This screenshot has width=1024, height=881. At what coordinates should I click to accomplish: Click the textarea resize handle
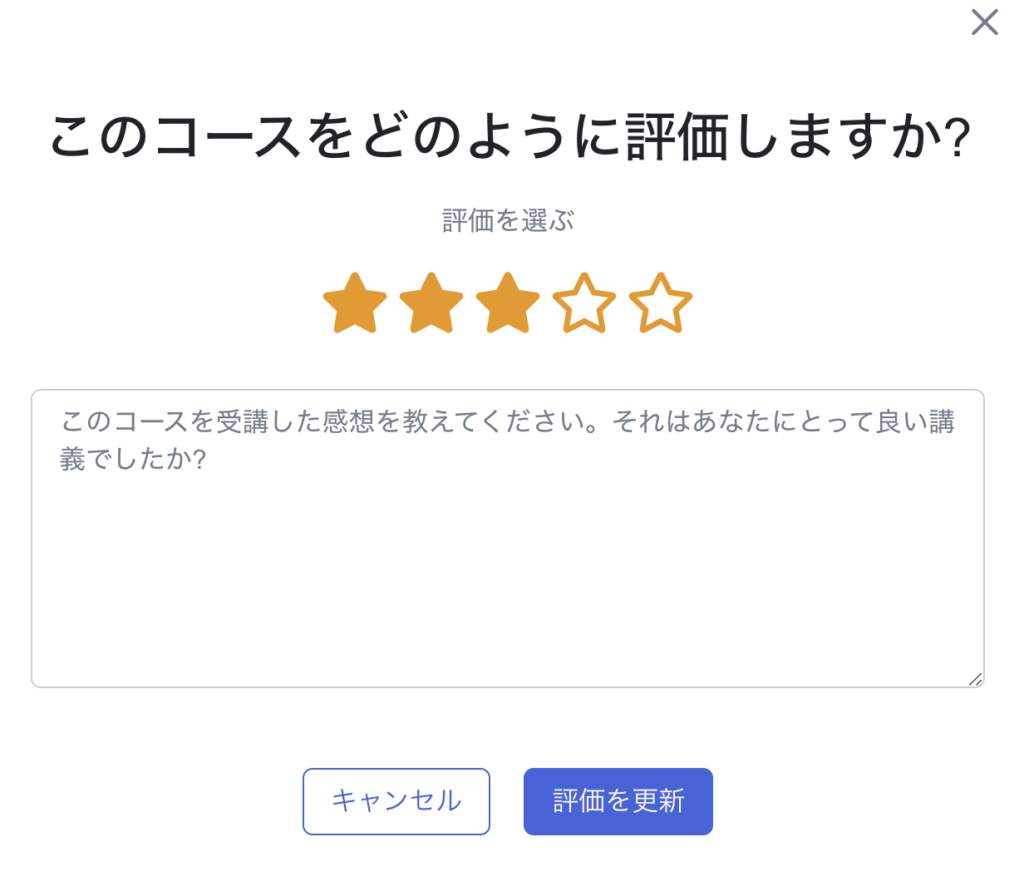pos(975,679)
